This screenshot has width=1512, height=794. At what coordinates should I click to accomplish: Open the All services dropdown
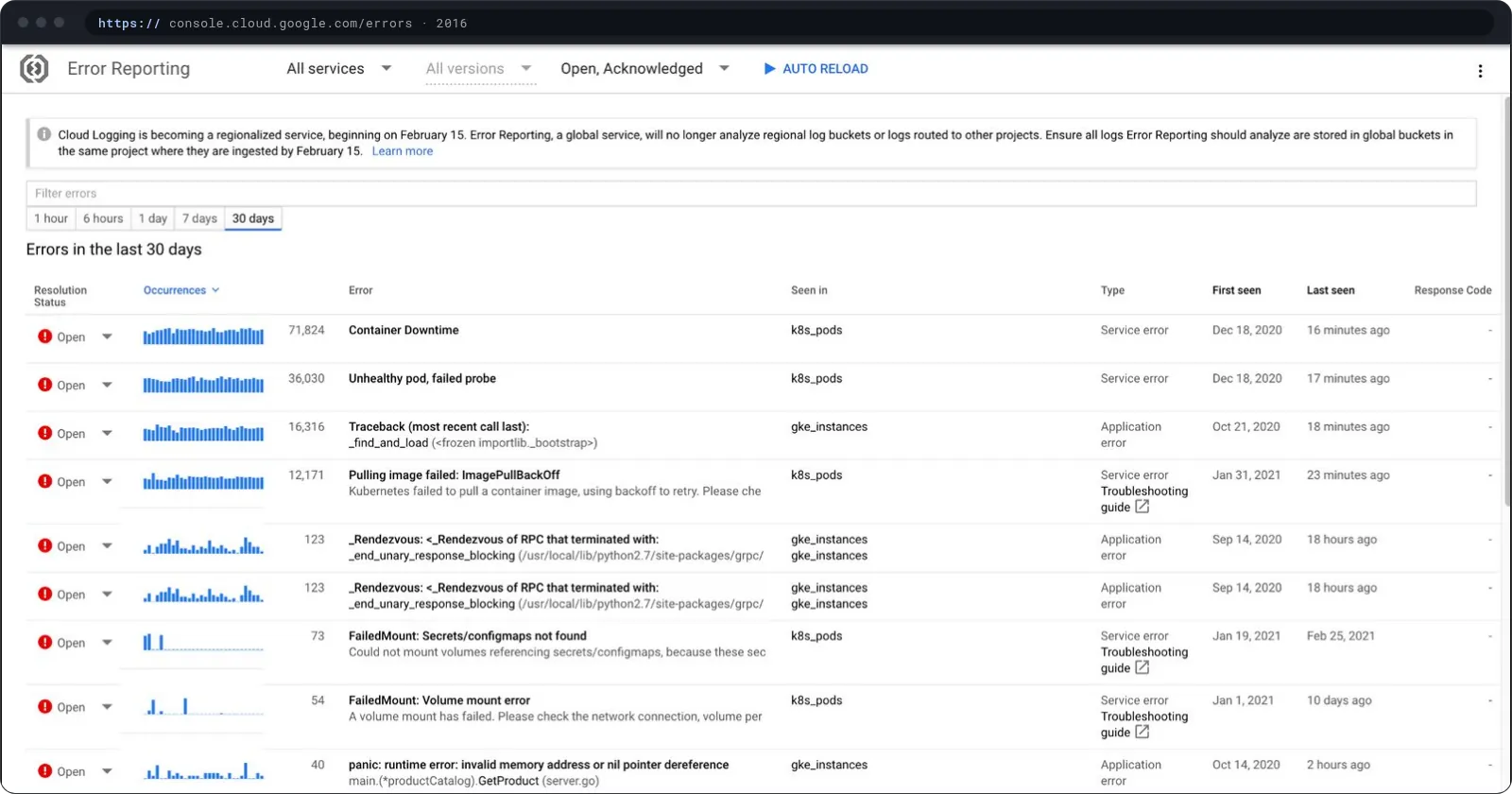(339, 69)
